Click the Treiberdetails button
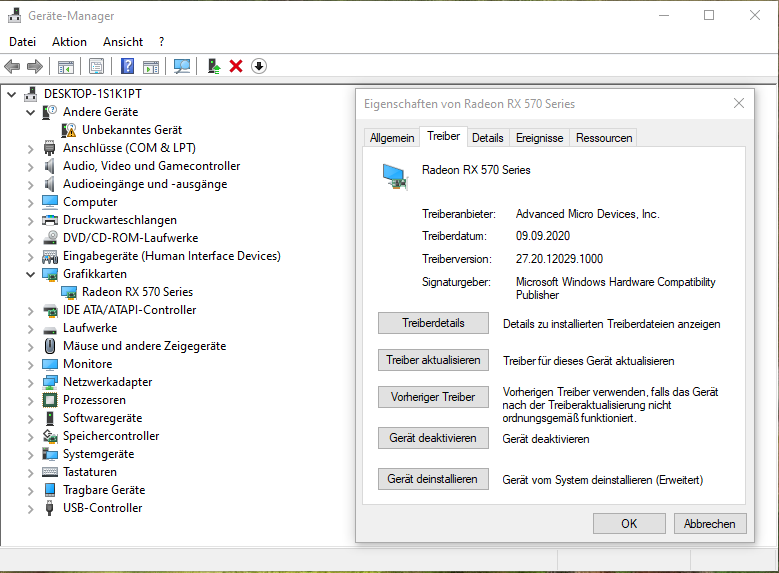779x573 pixels. point(433,323)
